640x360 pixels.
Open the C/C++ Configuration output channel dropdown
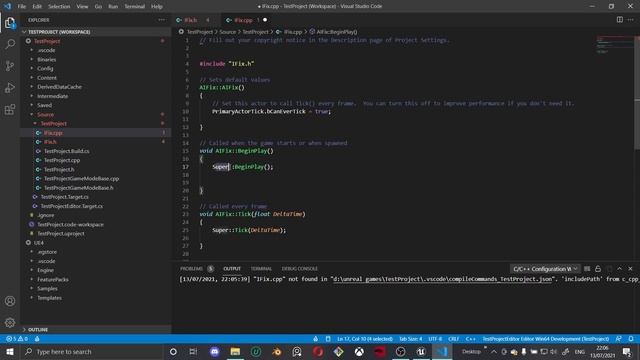tap(545, 269)
